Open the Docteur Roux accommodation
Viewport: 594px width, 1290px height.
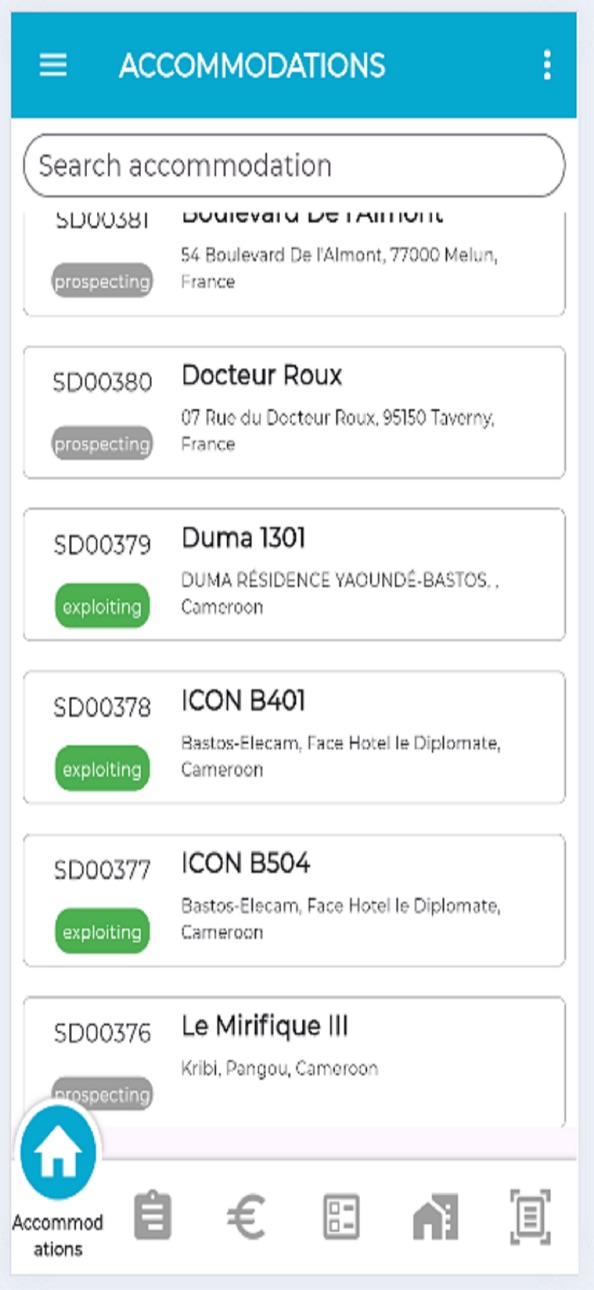tap(294, 412)
